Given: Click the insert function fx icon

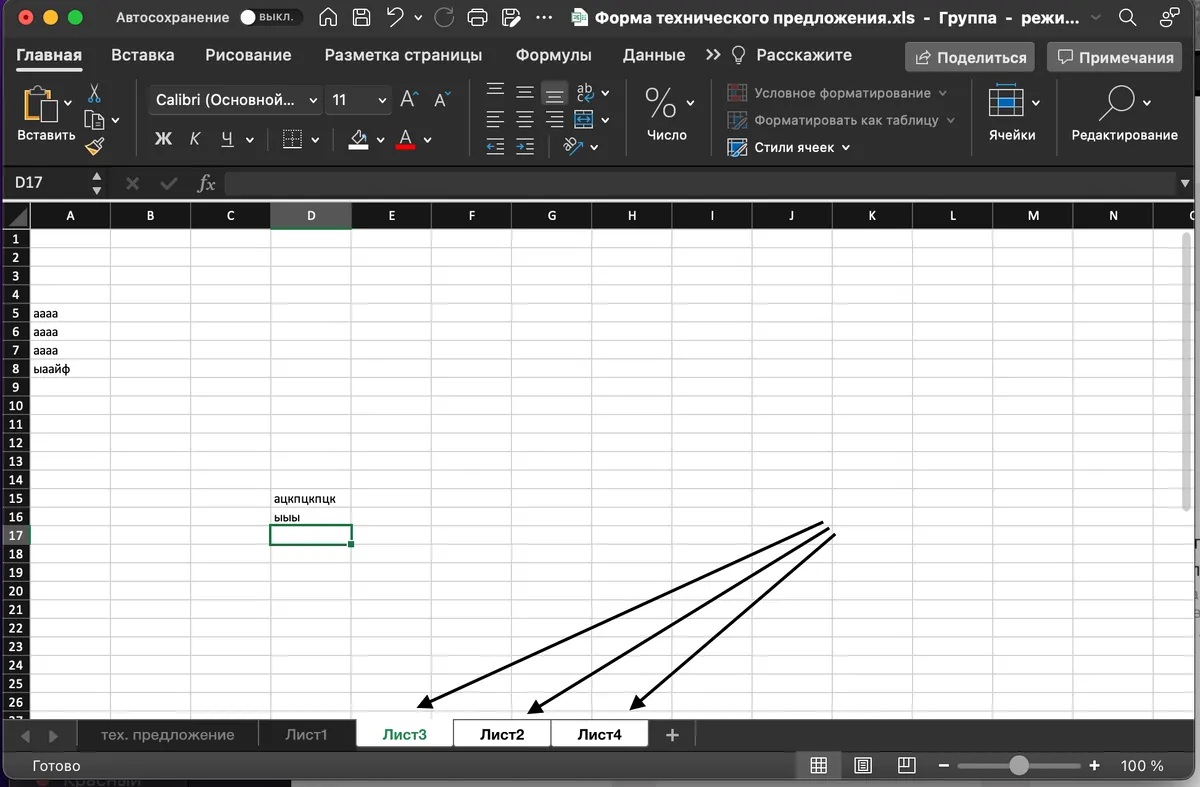Looking at the screenshot, I should pos(207,183).
